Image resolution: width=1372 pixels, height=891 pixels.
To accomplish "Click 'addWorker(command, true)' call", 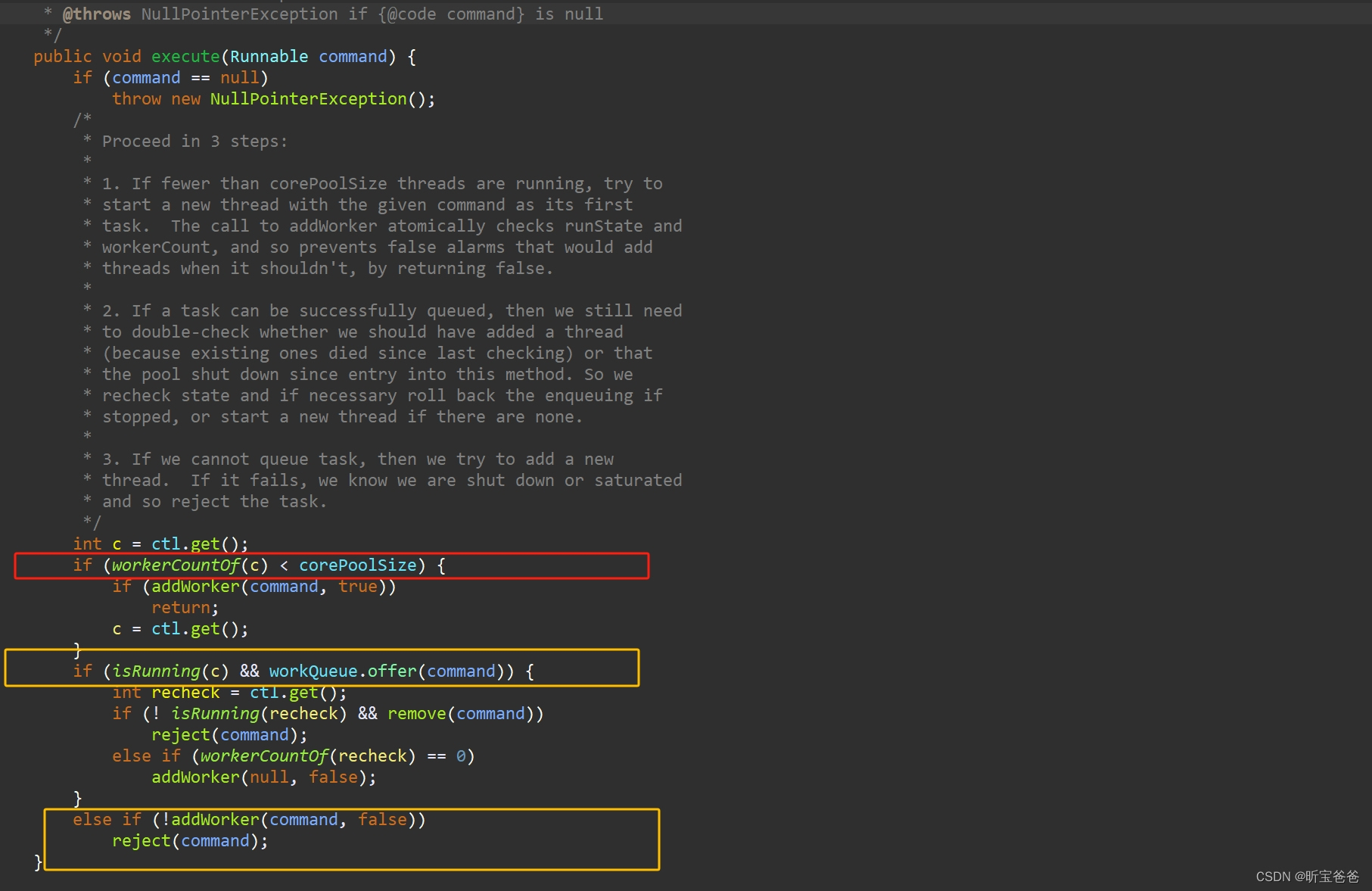I will tap(269, 587).
